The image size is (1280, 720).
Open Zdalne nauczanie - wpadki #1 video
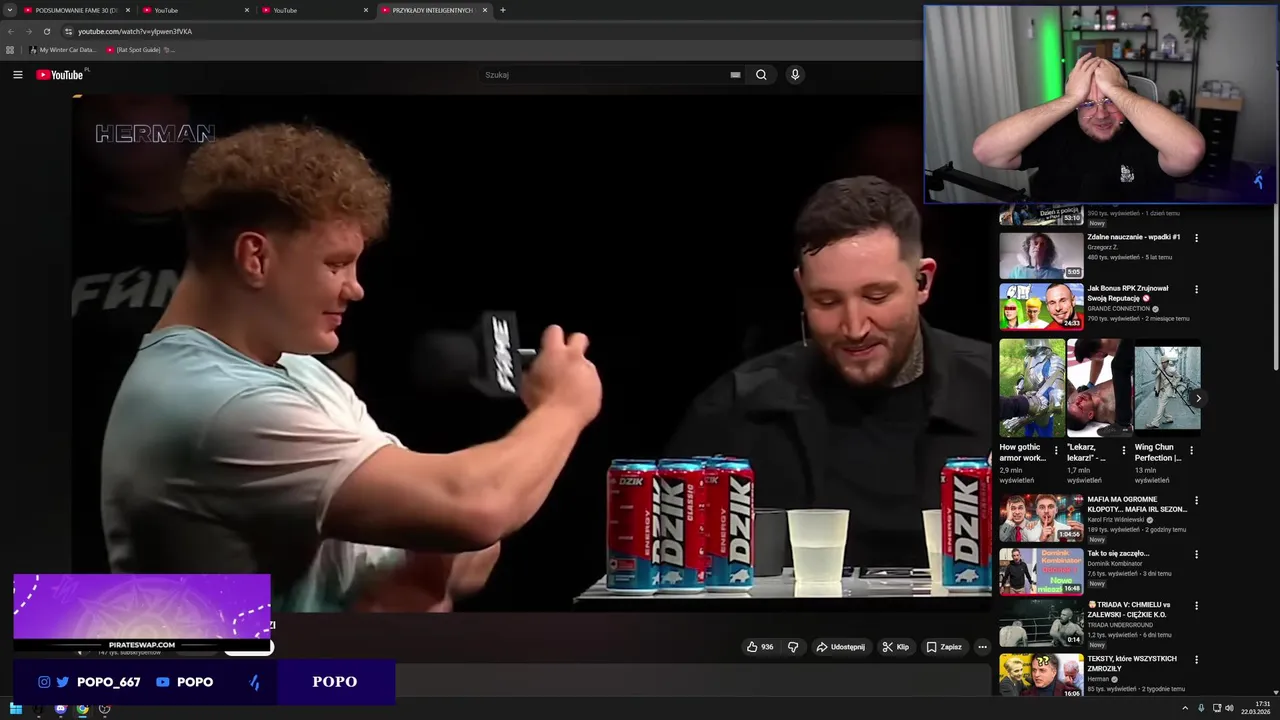tap(1134, 237)
